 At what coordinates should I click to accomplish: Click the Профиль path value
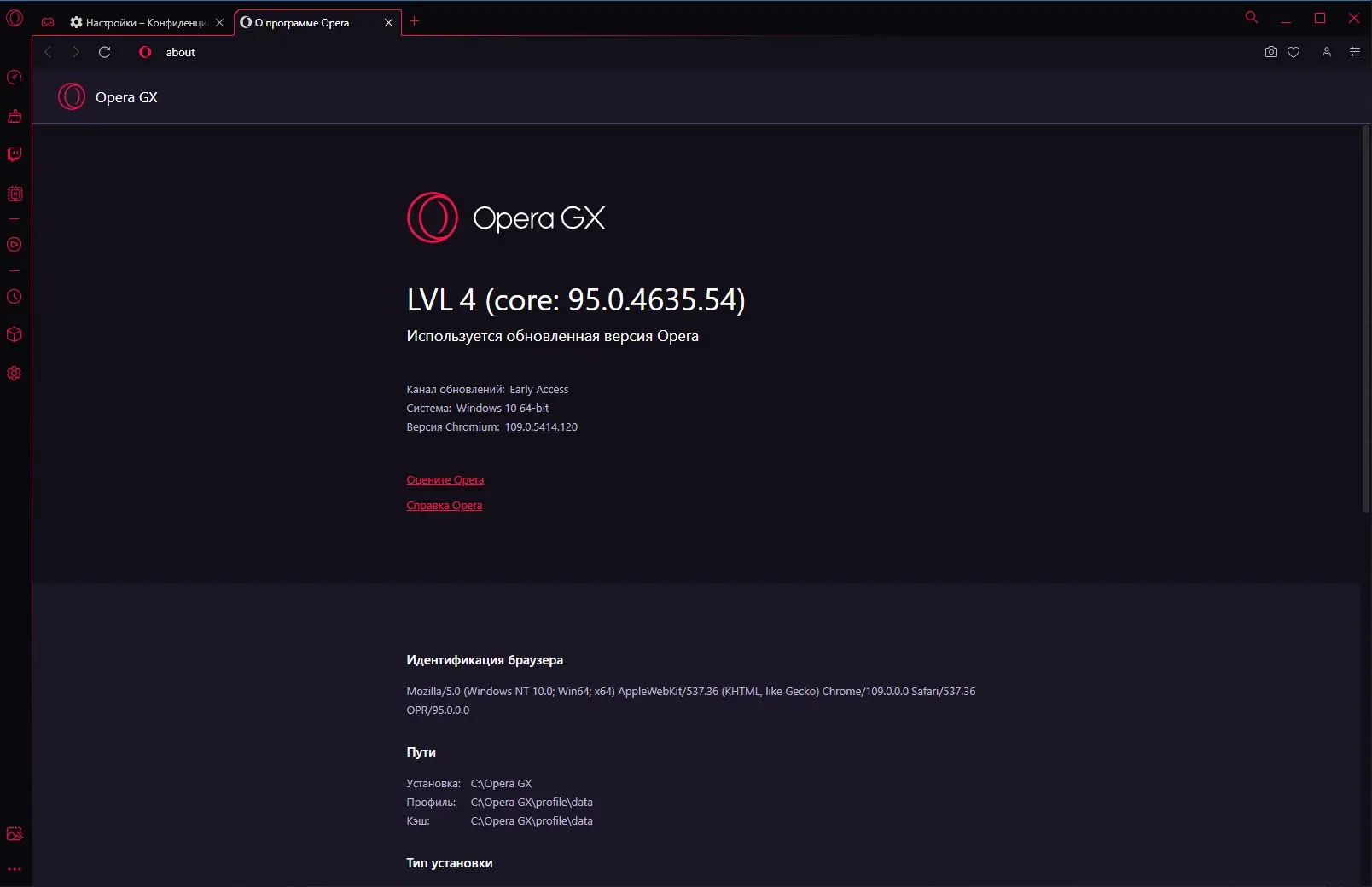point(532,803)
